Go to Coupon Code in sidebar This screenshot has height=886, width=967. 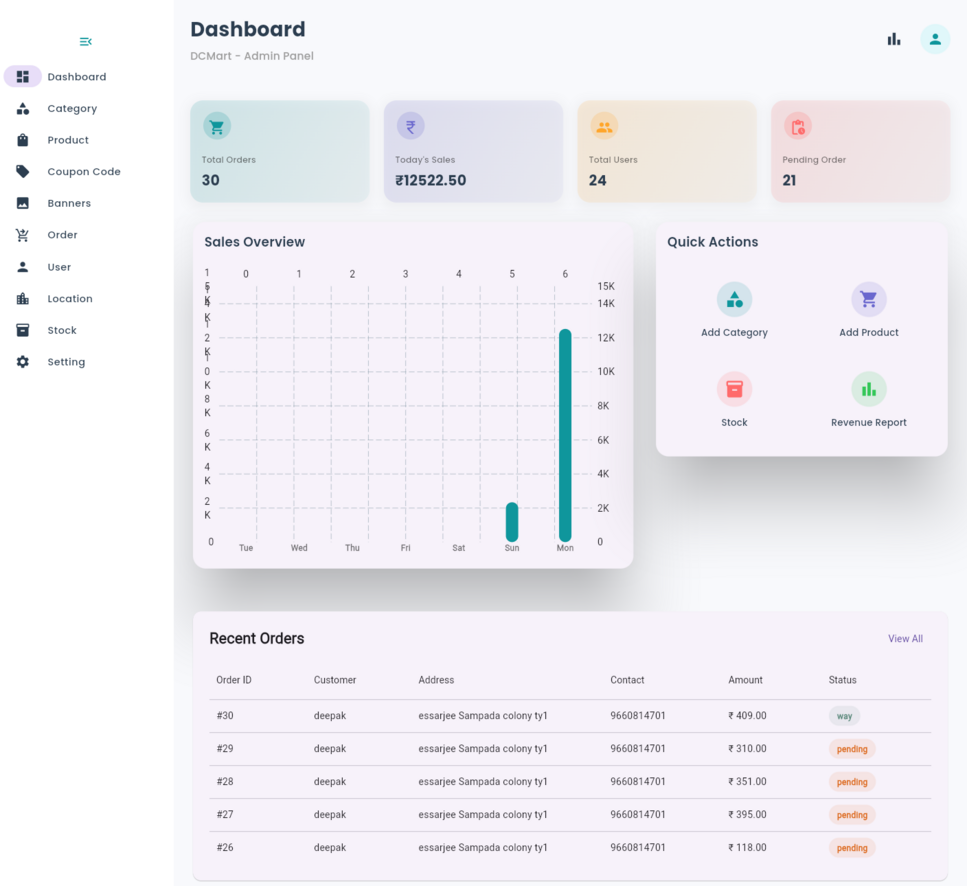point(83,172)
